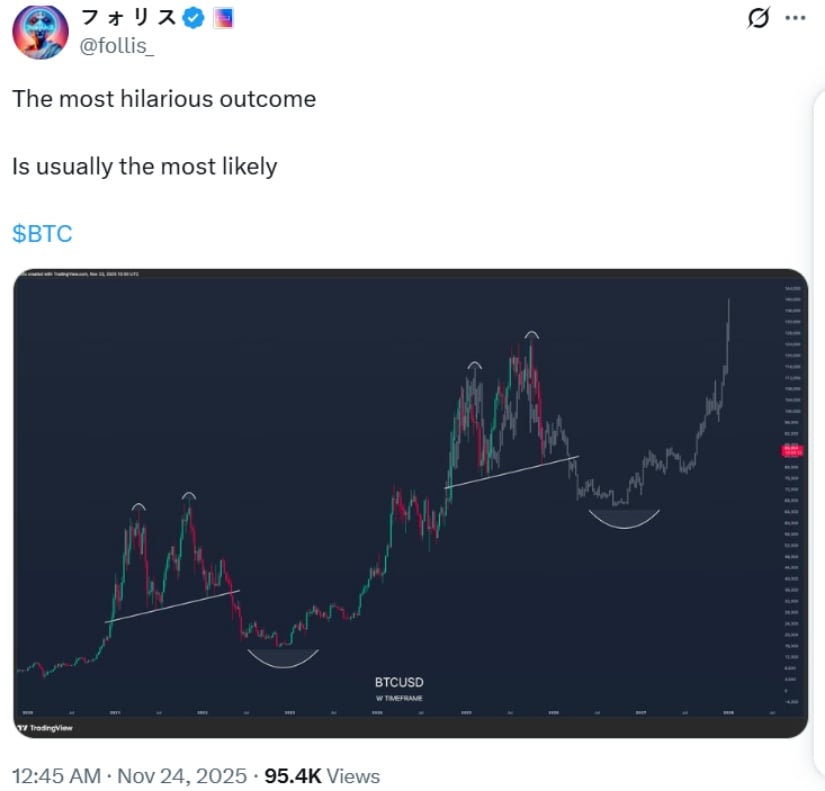Open the $BTC hyperlink in the tweet text

pyautogui.click(x=43, y=233)
